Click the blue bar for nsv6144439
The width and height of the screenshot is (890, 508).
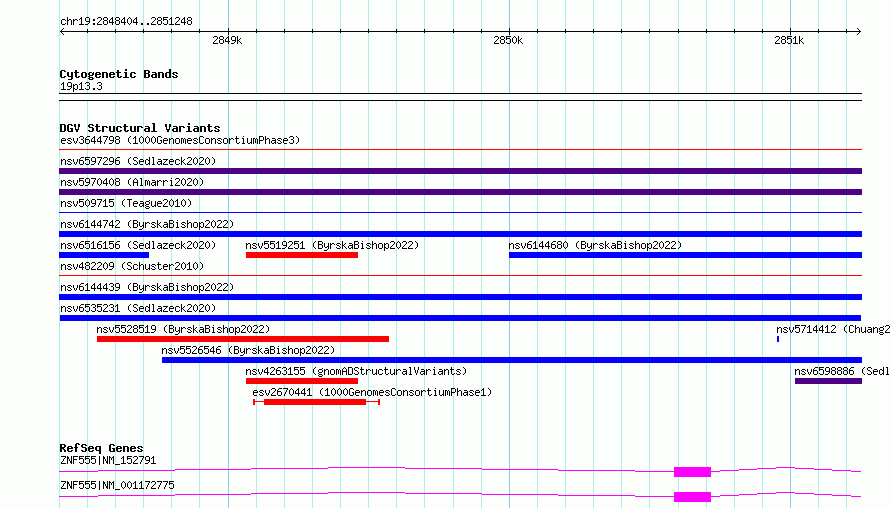tap(460, 297)
